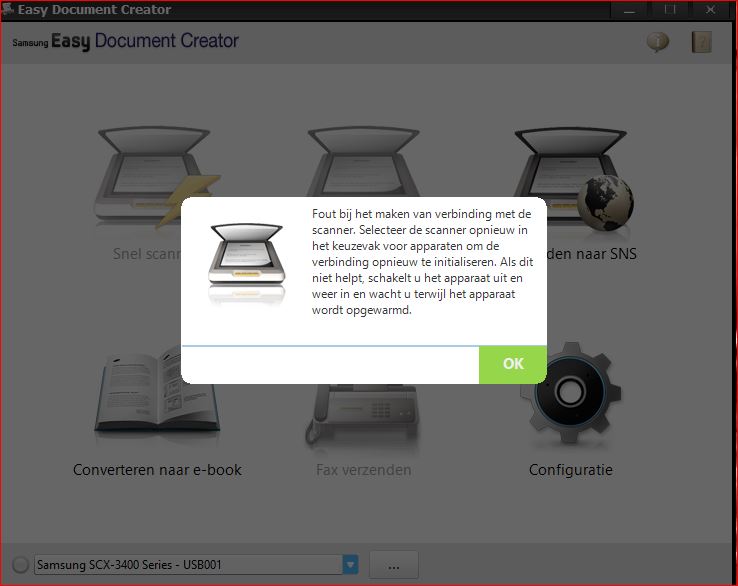Click the error message text in dialog
738x586 pixels.
click(x=422, y=262)
